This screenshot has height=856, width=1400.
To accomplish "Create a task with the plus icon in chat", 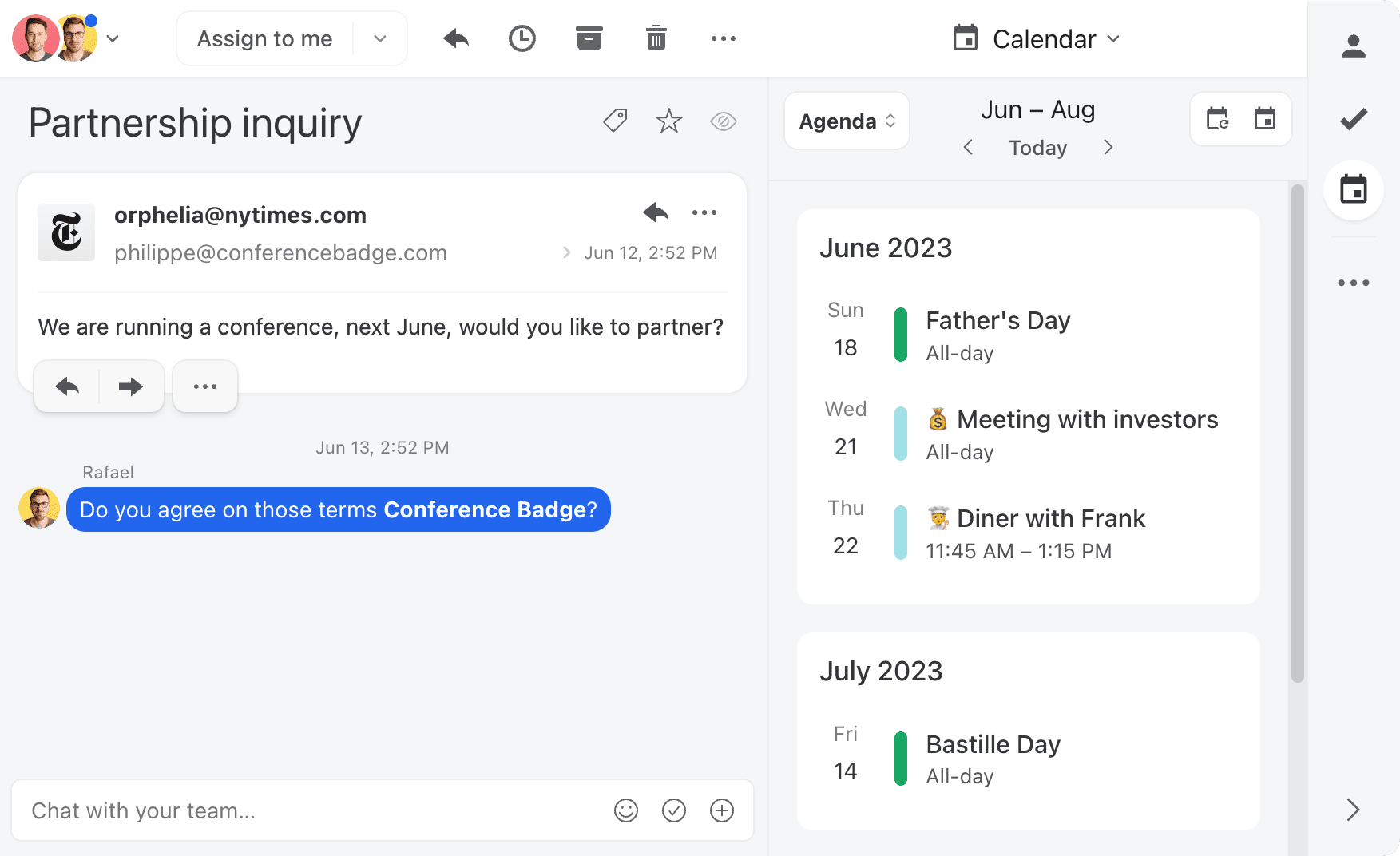I will point(721,810).
